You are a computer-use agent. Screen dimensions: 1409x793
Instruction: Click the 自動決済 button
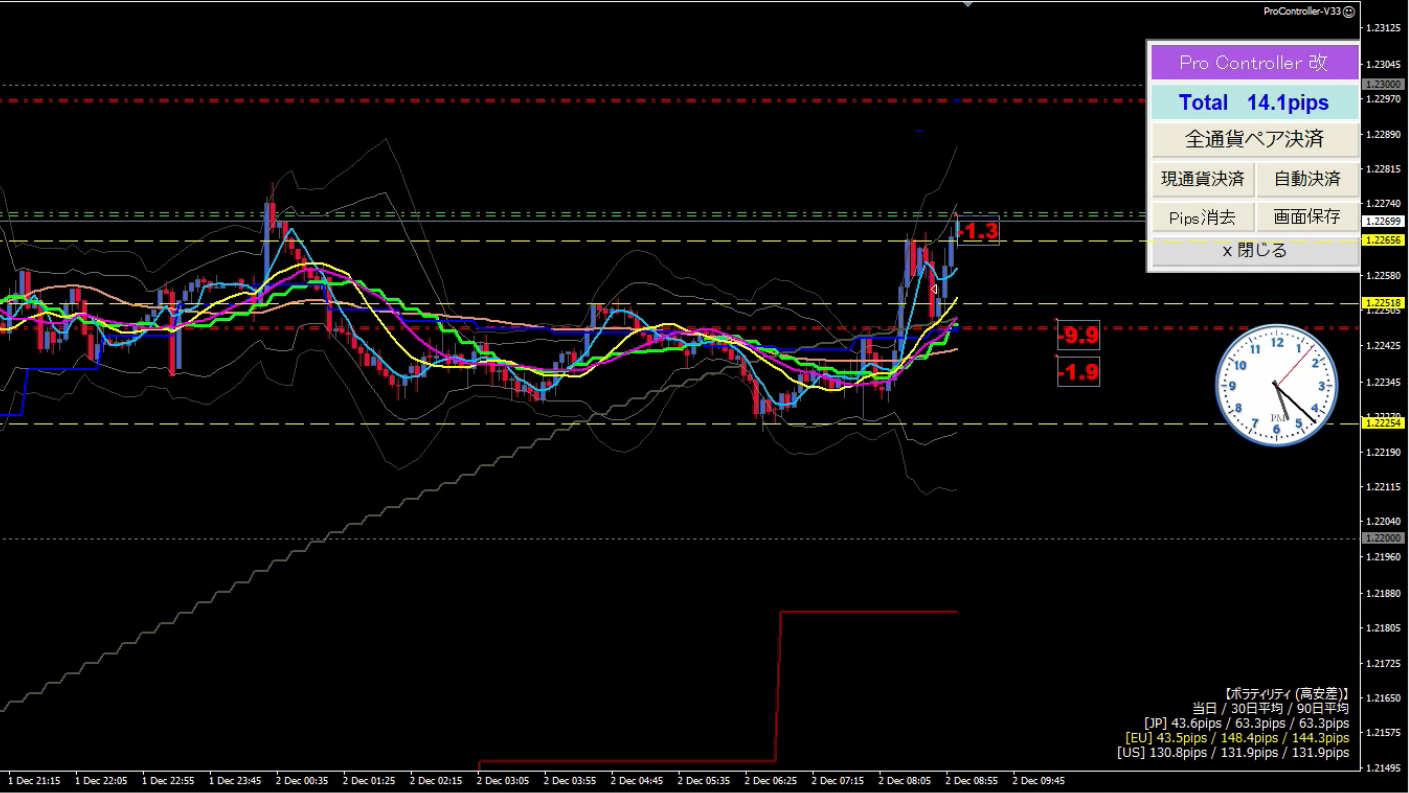click(1307, 179)
